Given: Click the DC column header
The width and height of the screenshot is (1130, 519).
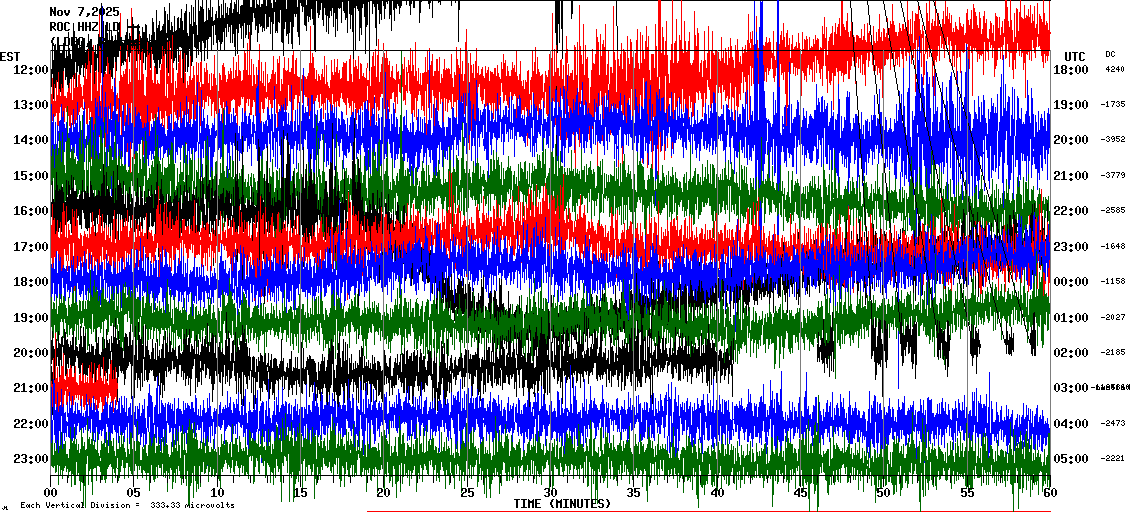Looking at the screenshot, I should tap(1110, 54).
